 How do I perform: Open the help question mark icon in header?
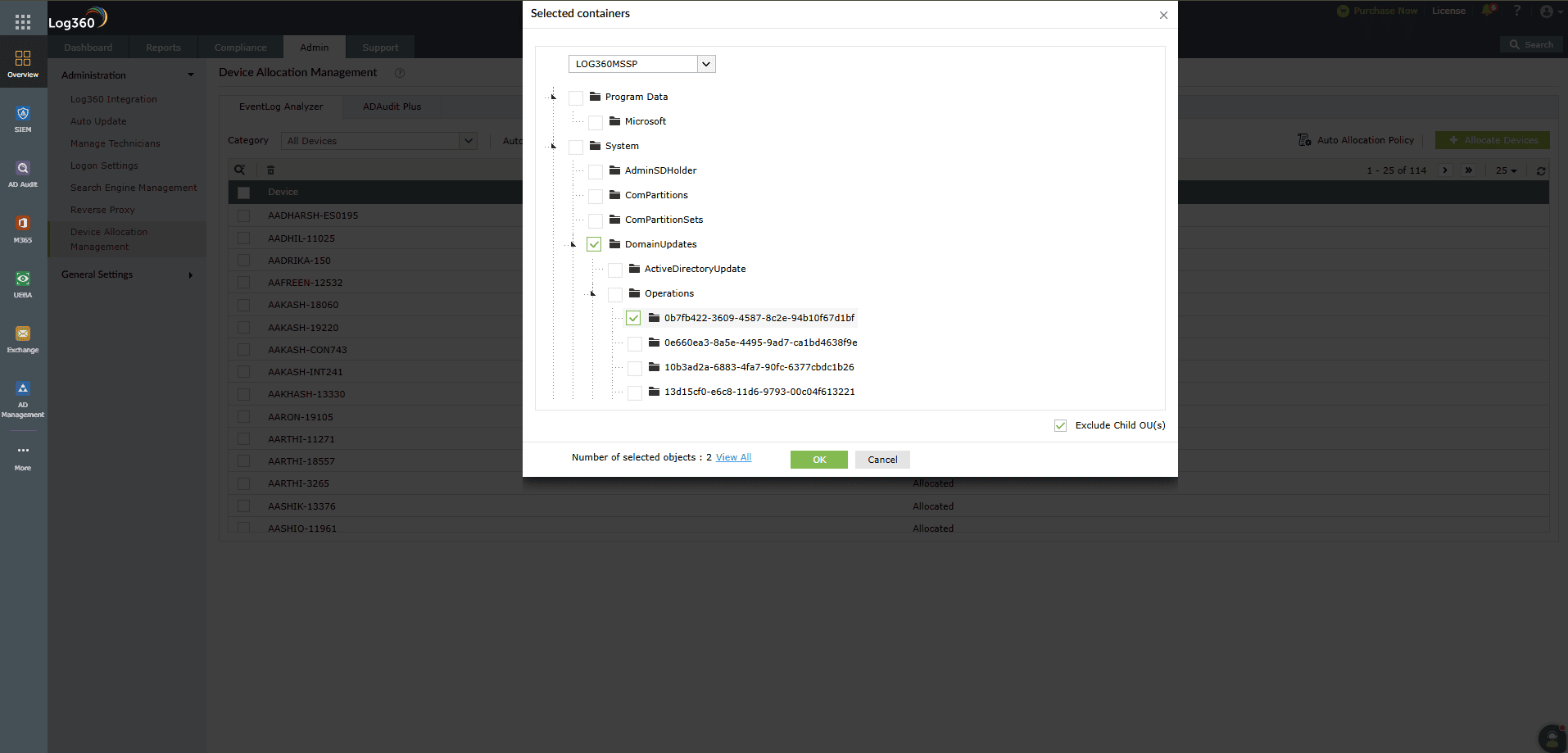[x=1517, y=11]
